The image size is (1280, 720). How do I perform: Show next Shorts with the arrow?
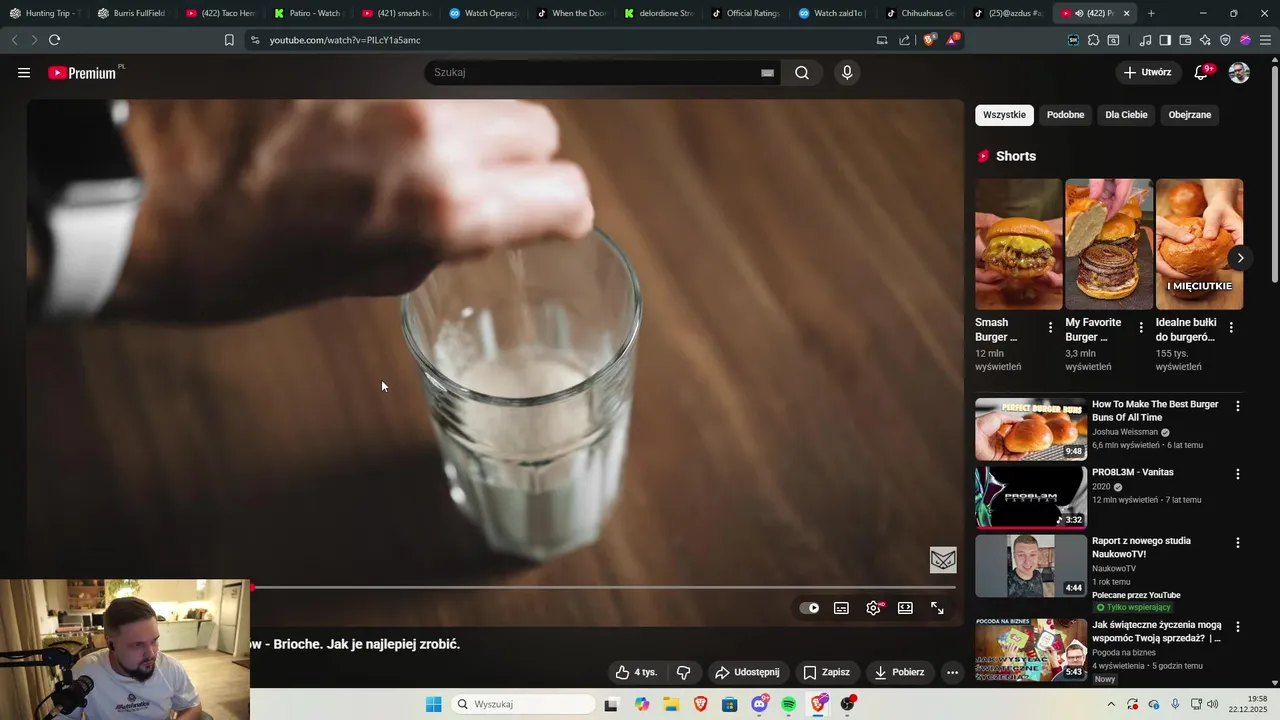click(x=1240, y=258)
